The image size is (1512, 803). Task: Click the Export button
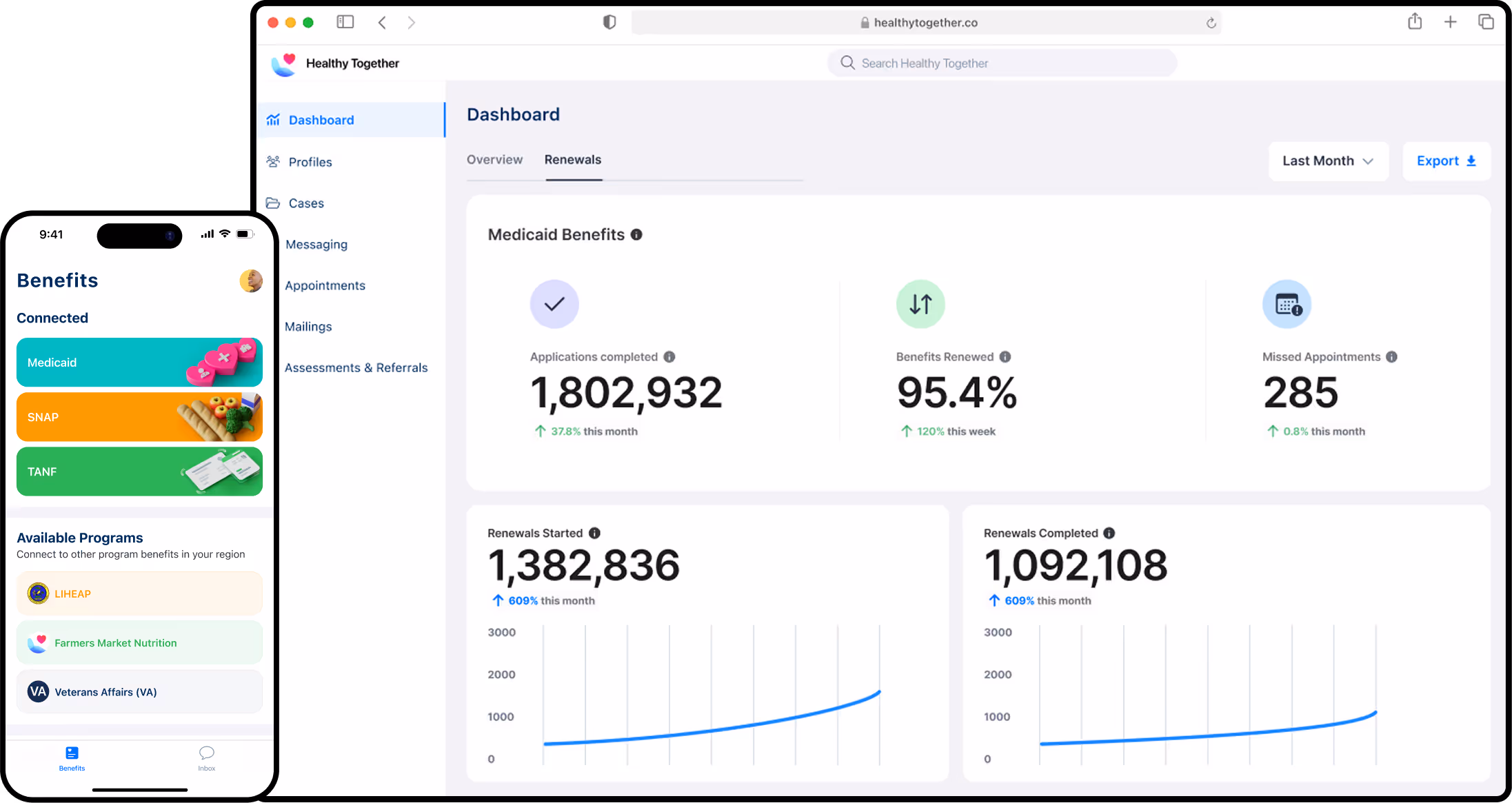(x=1446, y=161)
